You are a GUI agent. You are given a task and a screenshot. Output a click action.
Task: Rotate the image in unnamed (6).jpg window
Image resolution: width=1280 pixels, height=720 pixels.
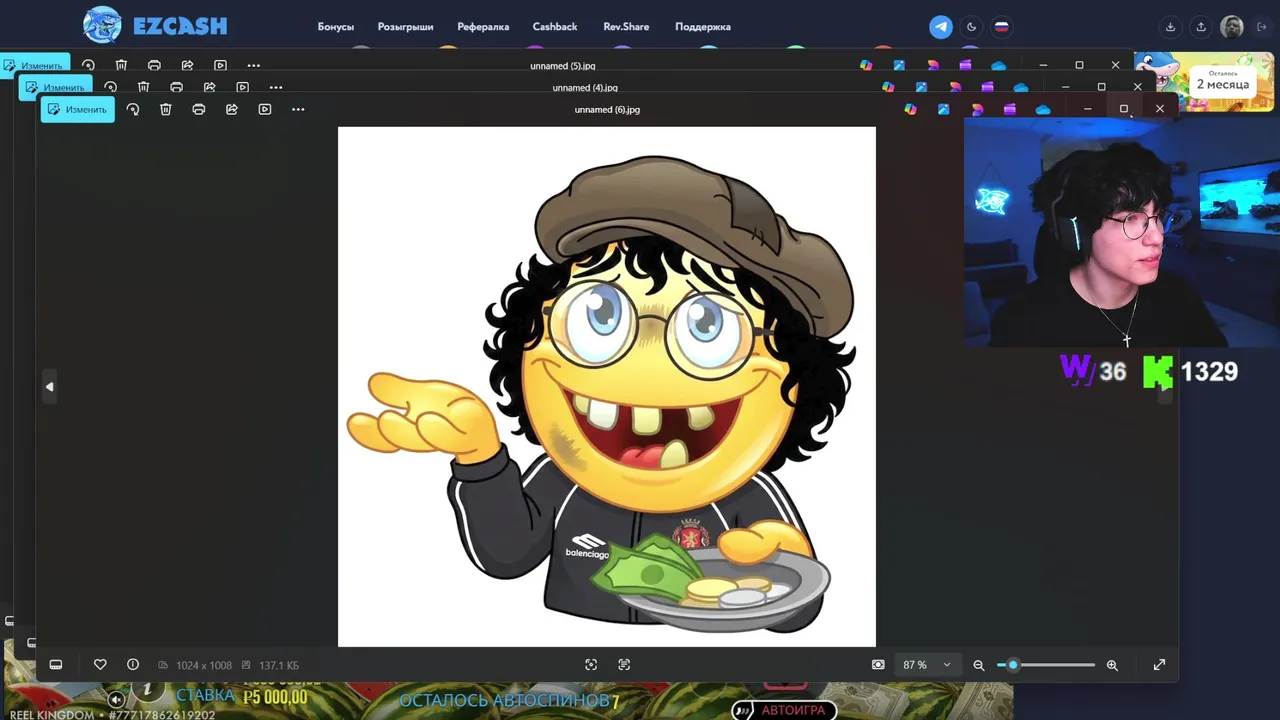point(133,109)
